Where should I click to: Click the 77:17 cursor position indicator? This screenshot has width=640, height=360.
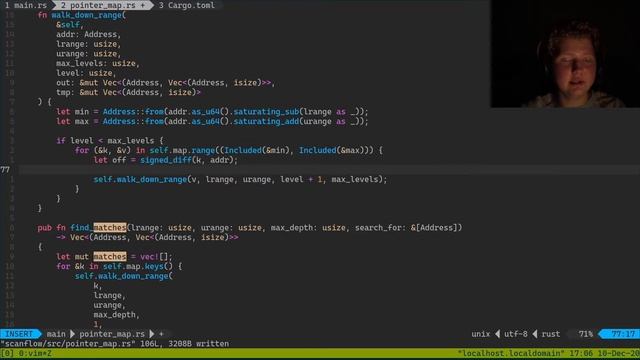(623, 334)
